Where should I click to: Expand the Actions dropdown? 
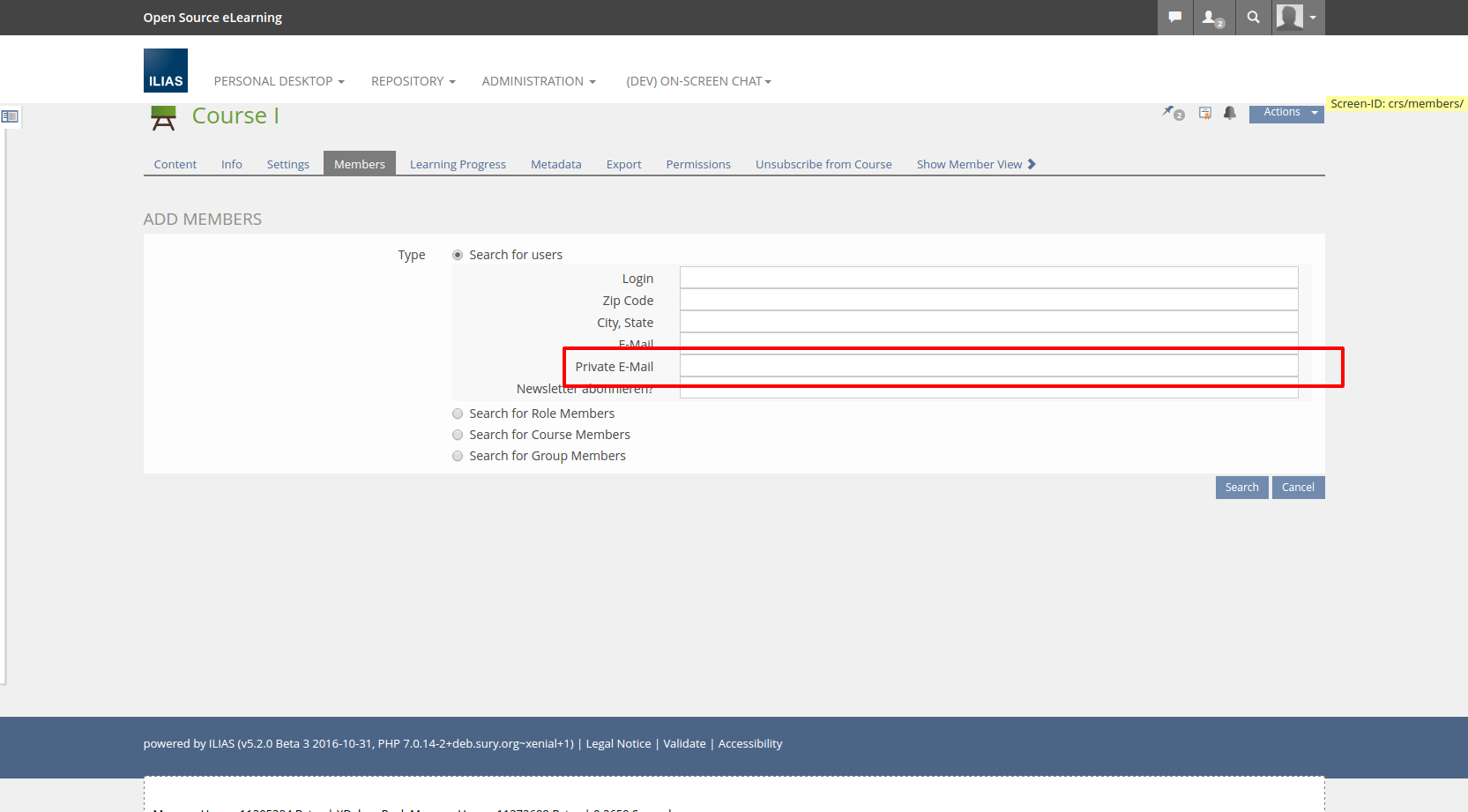click(1286, 113)
